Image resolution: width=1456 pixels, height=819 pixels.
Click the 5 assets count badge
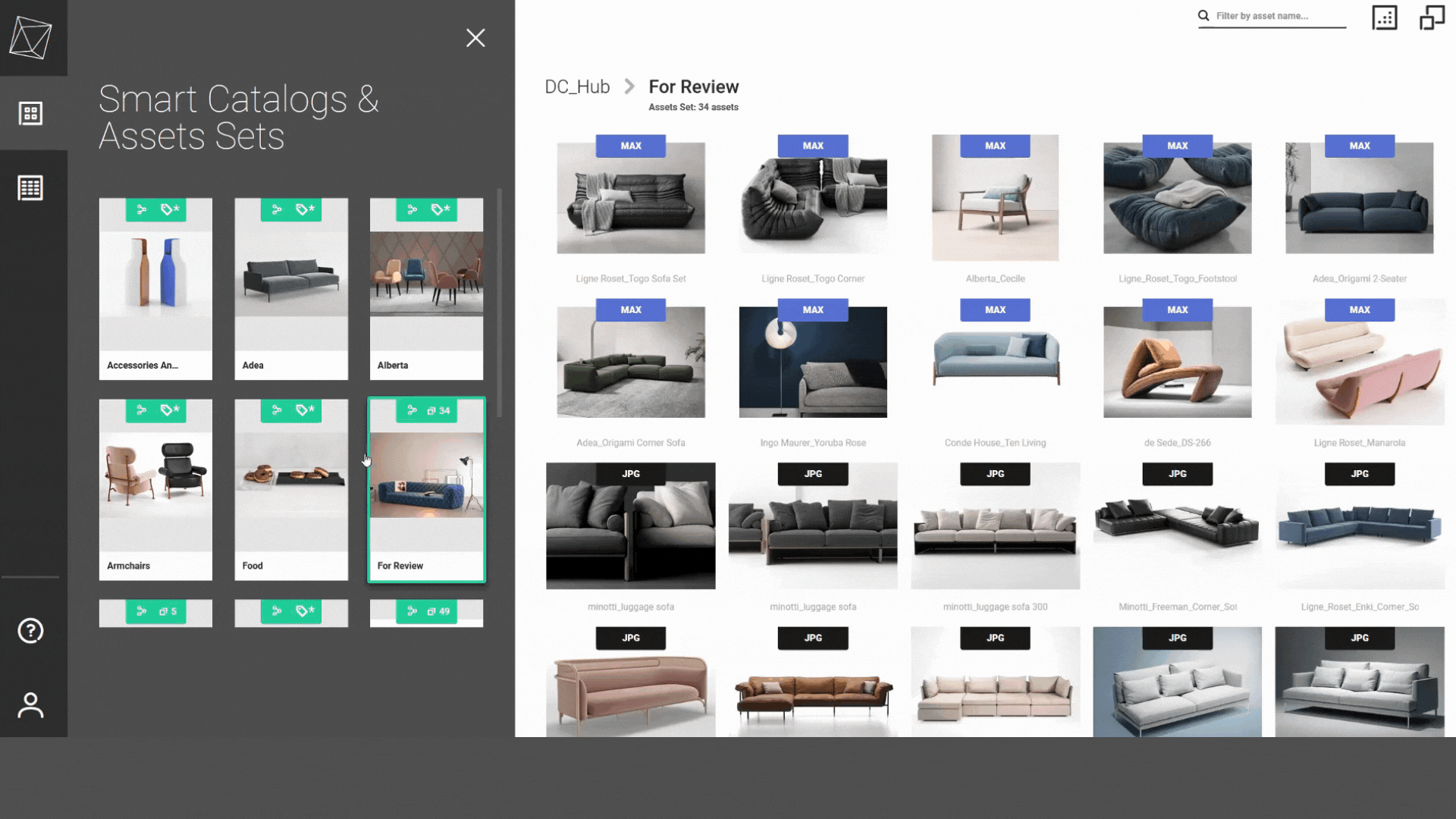[168, 611]
